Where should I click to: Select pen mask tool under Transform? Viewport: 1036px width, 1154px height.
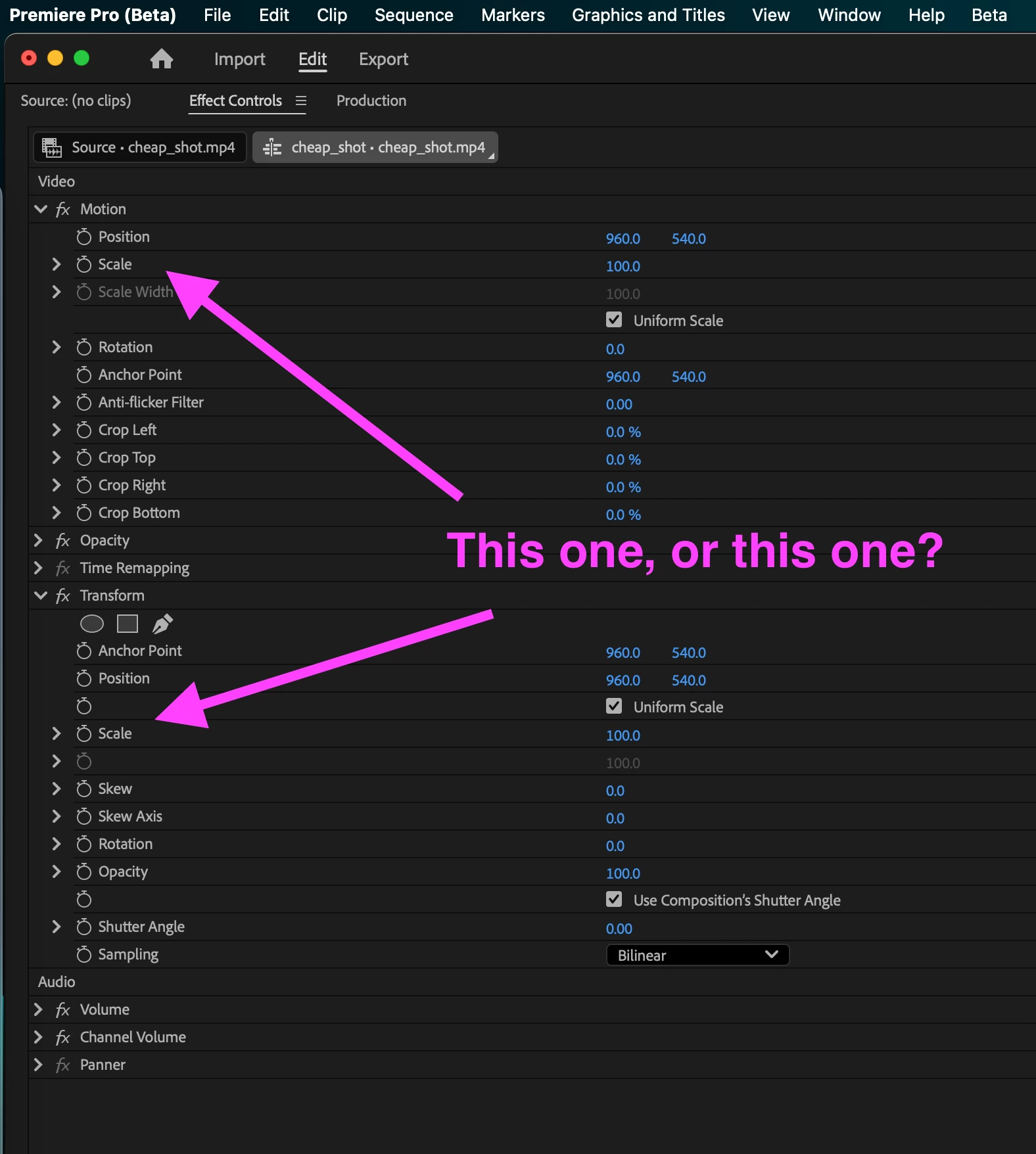tap(162, 623)
